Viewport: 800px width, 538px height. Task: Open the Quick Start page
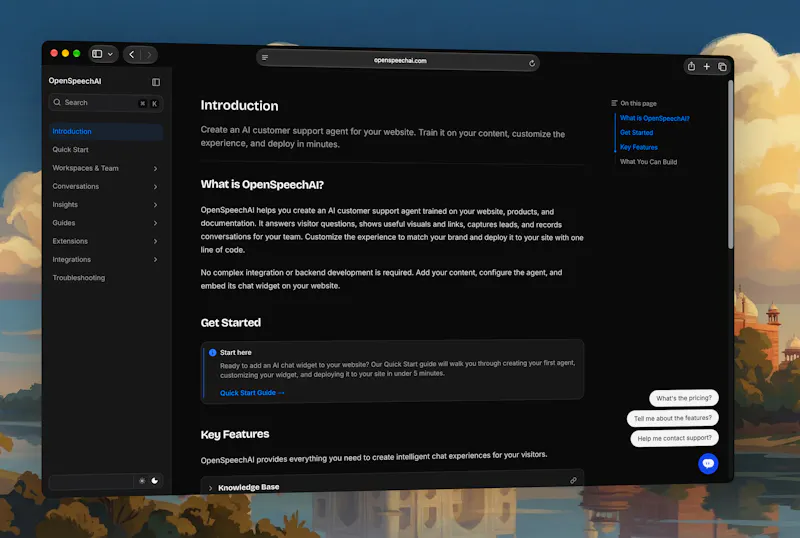pyautogui.click(x=70, y=150)
